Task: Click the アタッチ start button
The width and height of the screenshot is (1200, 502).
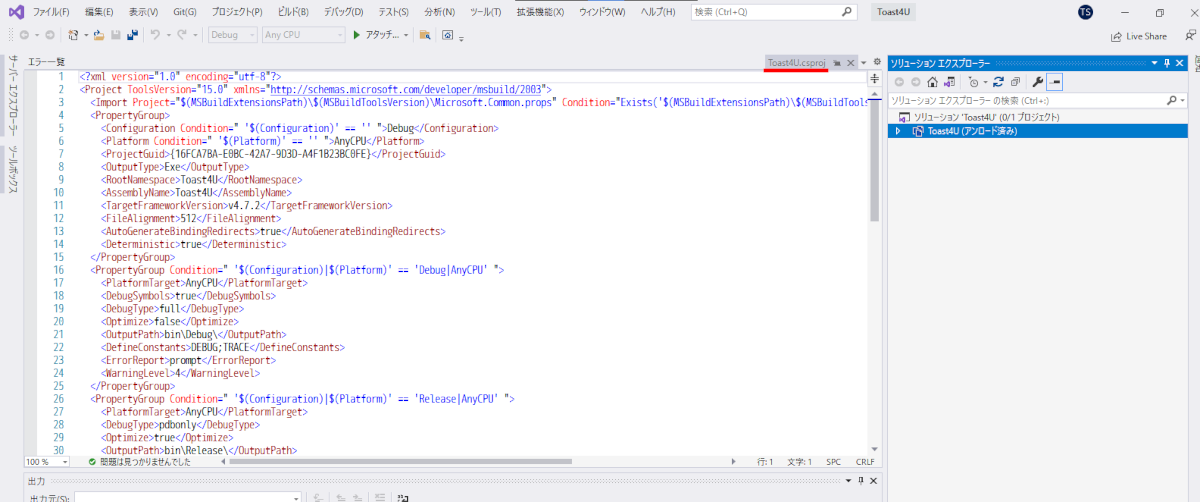Action: click(x=379, y=35)
